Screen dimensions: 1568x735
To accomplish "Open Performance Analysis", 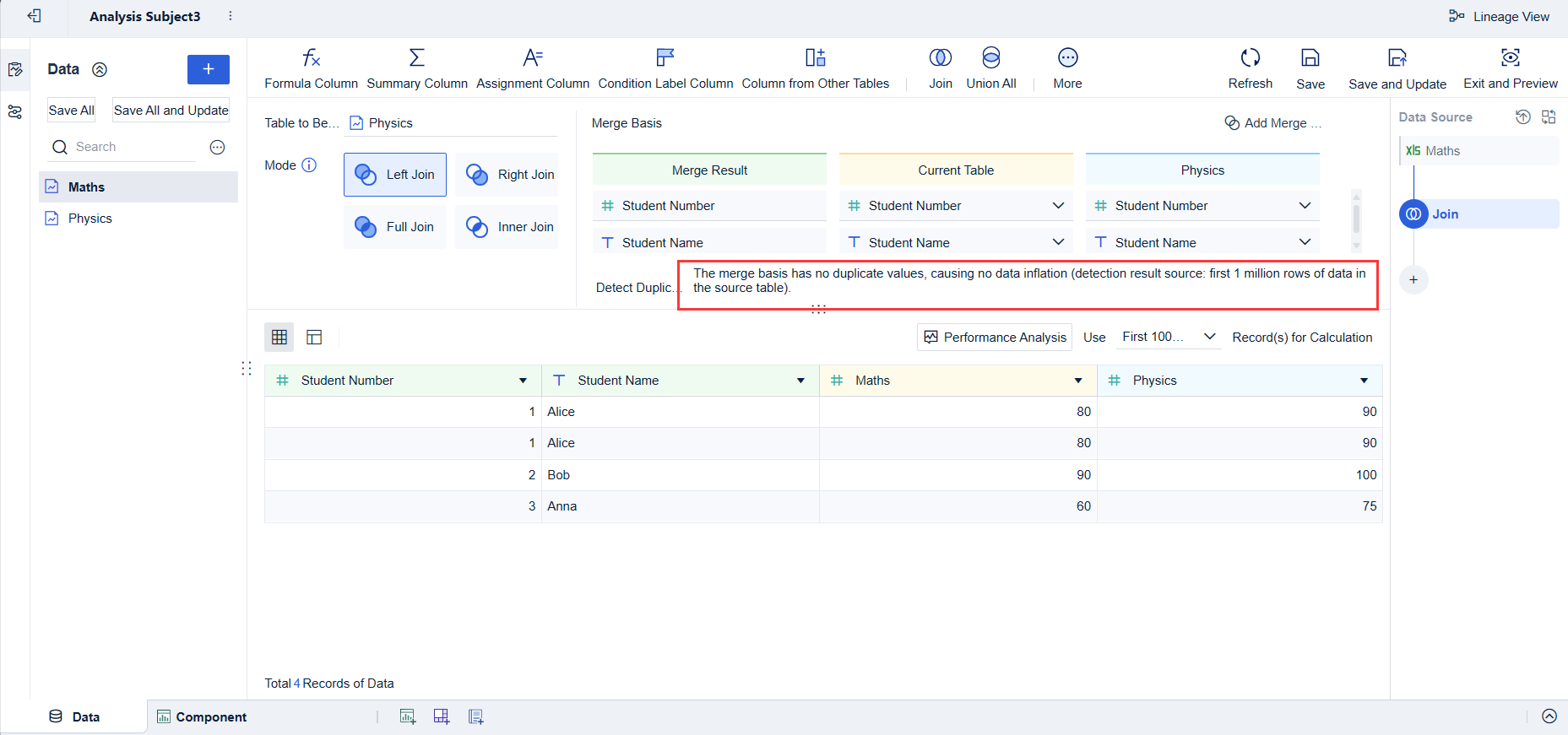I will pyautogui.click(x=995, y=337).
